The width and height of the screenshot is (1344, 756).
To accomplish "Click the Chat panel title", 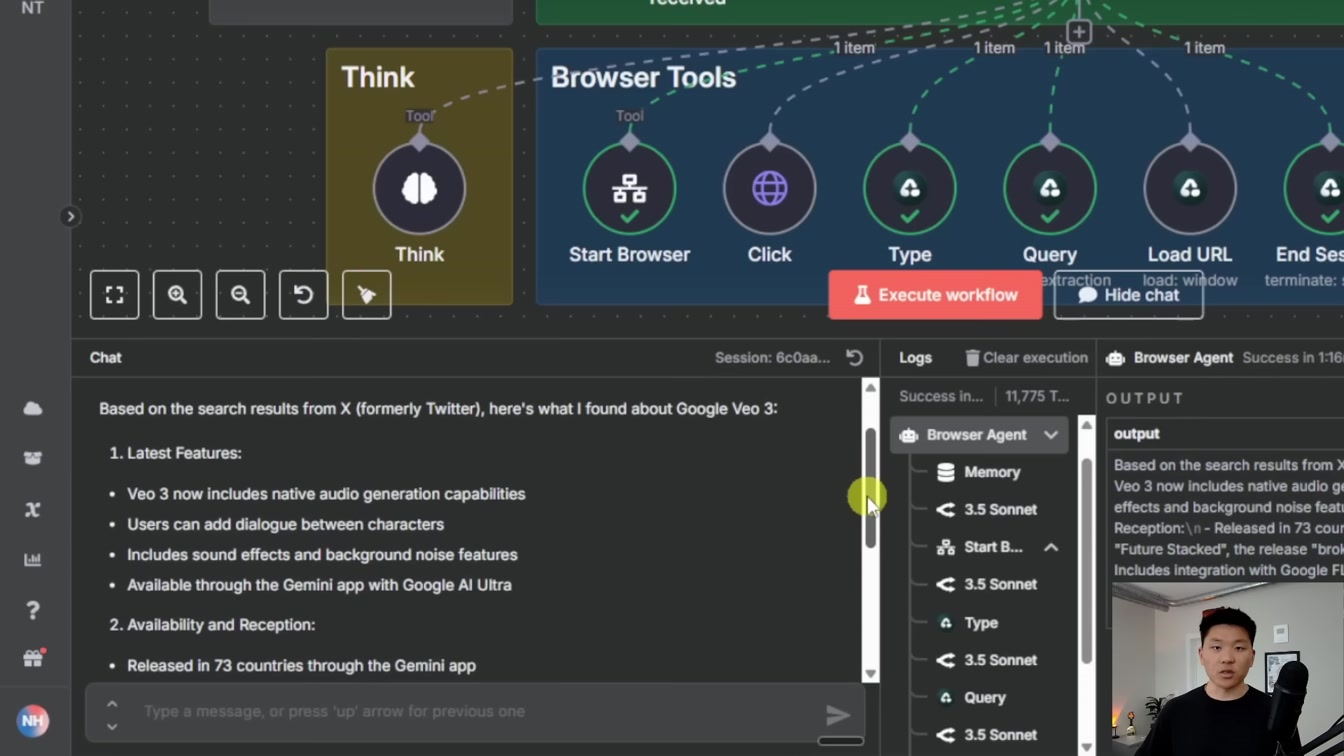I will point(105,357).
